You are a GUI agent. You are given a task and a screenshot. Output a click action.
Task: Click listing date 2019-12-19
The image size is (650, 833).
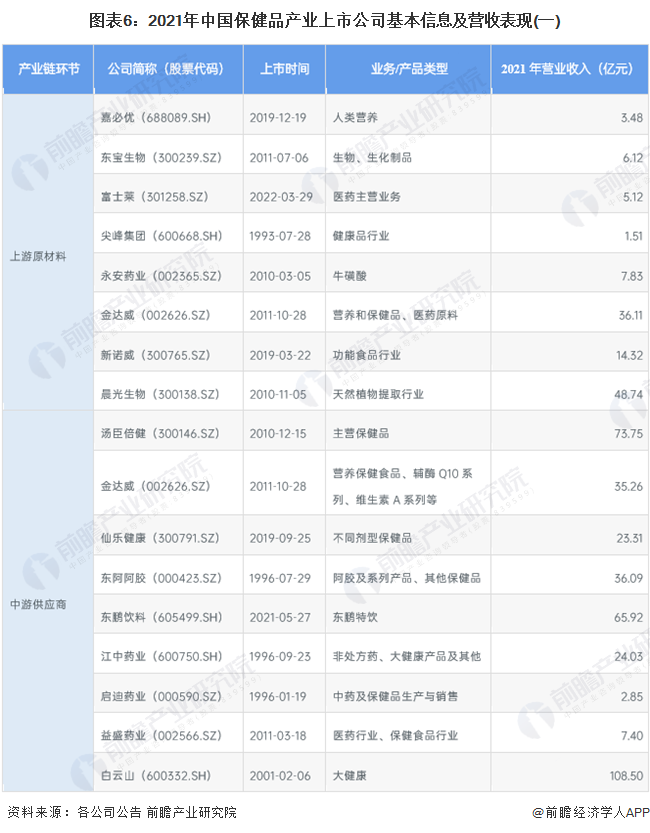click(278, 117)
